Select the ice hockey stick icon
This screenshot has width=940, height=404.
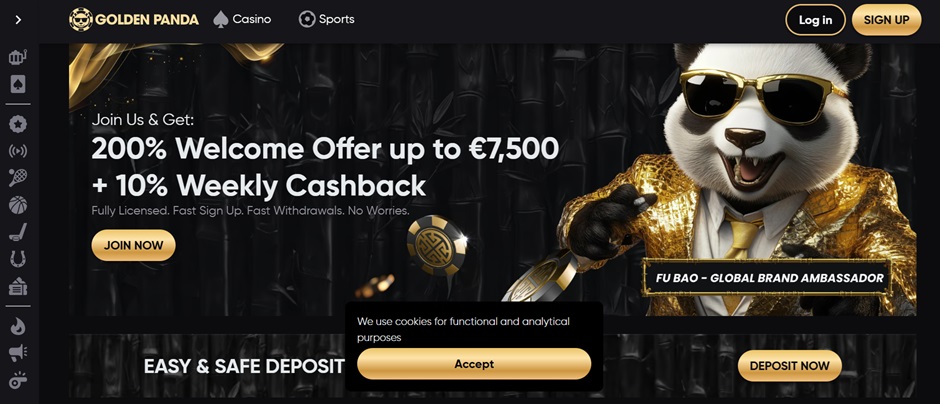pos(18,232)
